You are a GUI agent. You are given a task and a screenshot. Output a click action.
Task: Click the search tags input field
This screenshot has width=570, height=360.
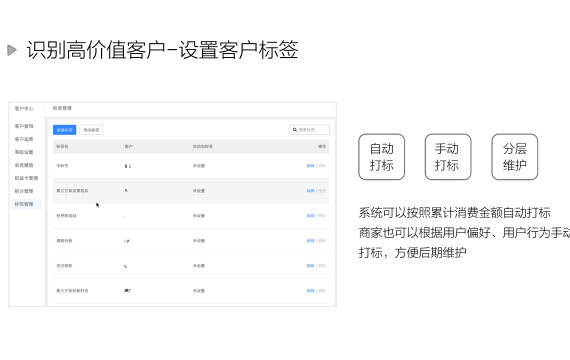tap(309, 130)
